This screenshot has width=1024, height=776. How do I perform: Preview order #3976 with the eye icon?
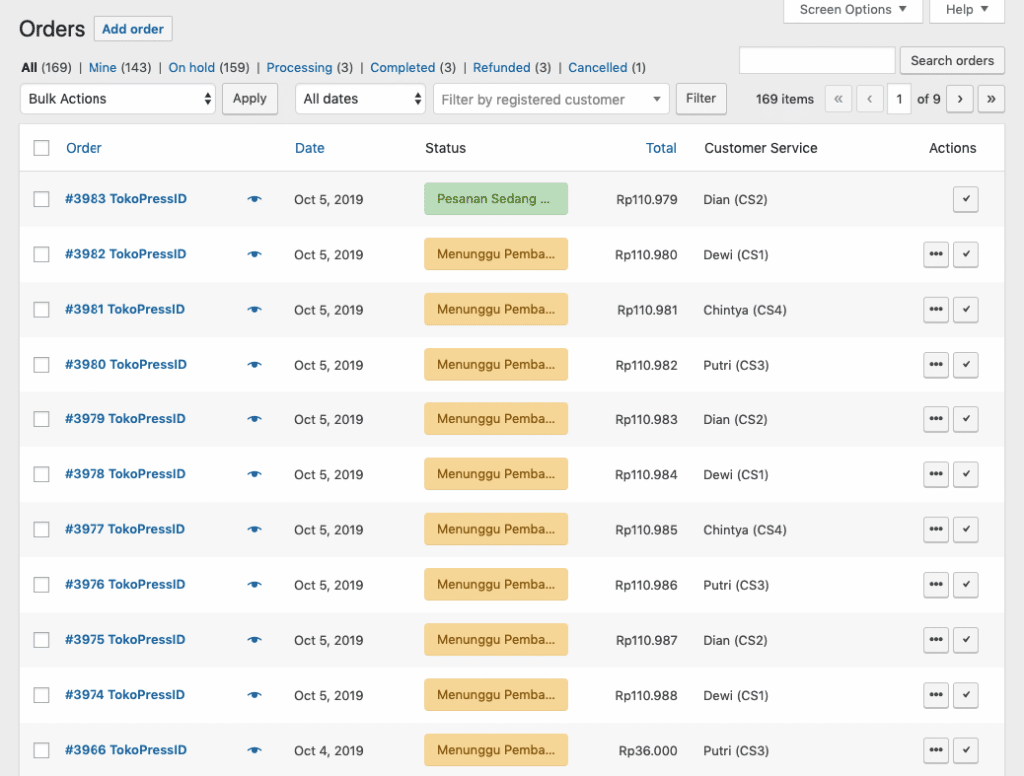255,585
